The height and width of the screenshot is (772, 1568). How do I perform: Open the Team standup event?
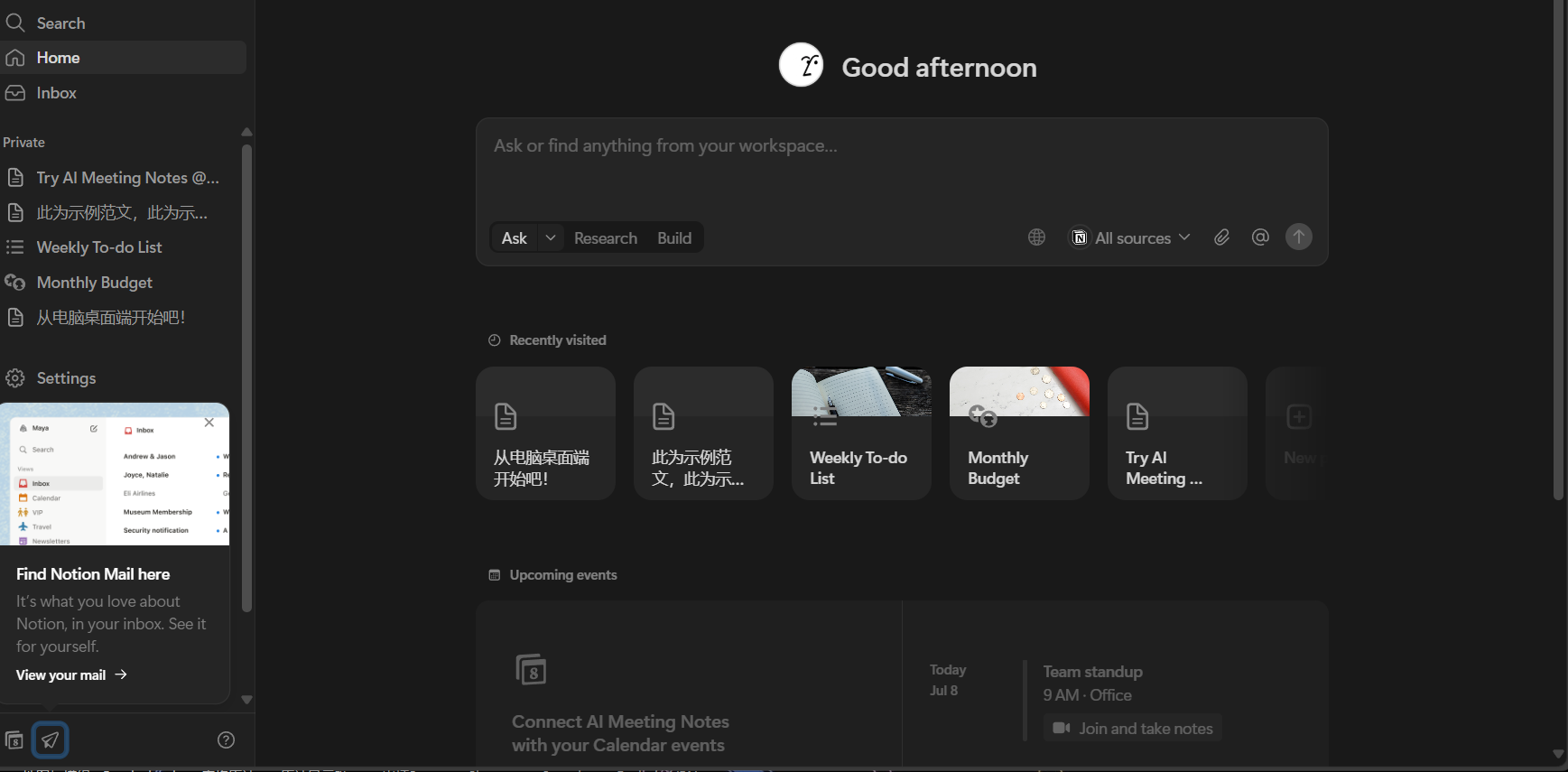(x=1093, y=672)
